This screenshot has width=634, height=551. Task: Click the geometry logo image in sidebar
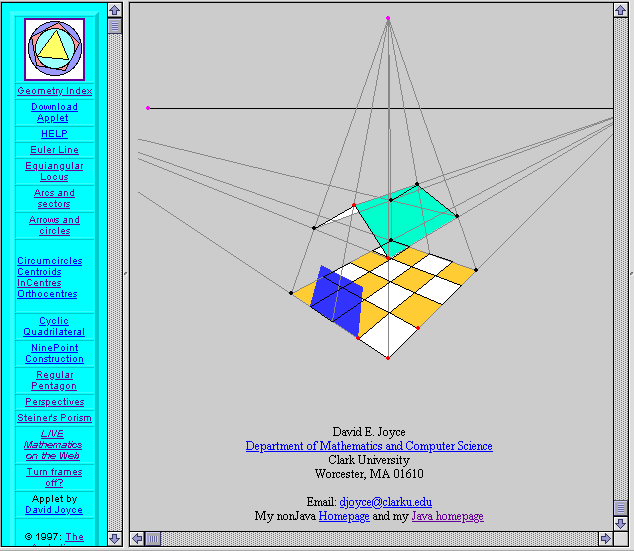55,49
